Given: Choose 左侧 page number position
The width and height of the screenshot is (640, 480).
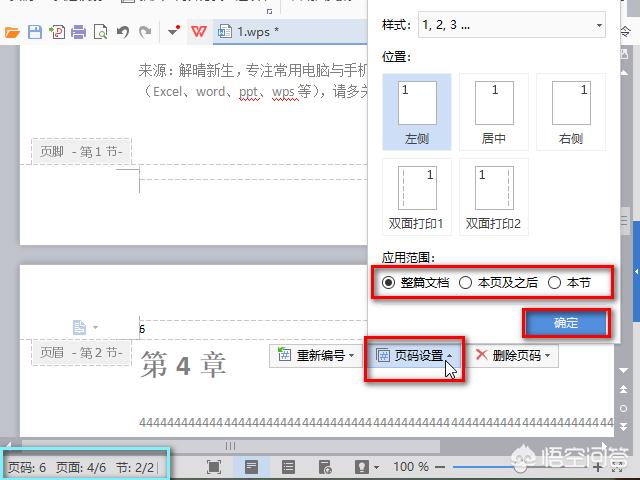Looking at the screenshot, I should click(417, 112).
